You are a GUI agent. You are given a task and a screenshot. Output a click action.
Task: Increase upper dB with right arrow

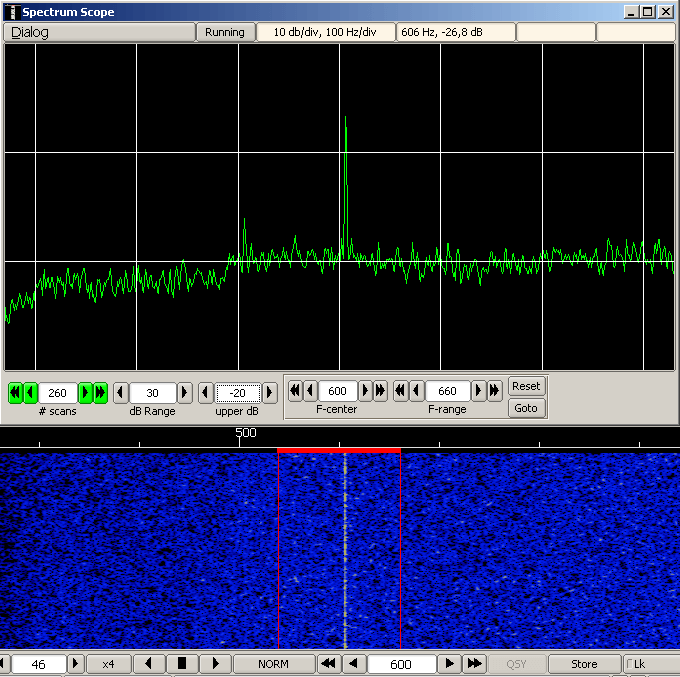(x=269, y=393)
